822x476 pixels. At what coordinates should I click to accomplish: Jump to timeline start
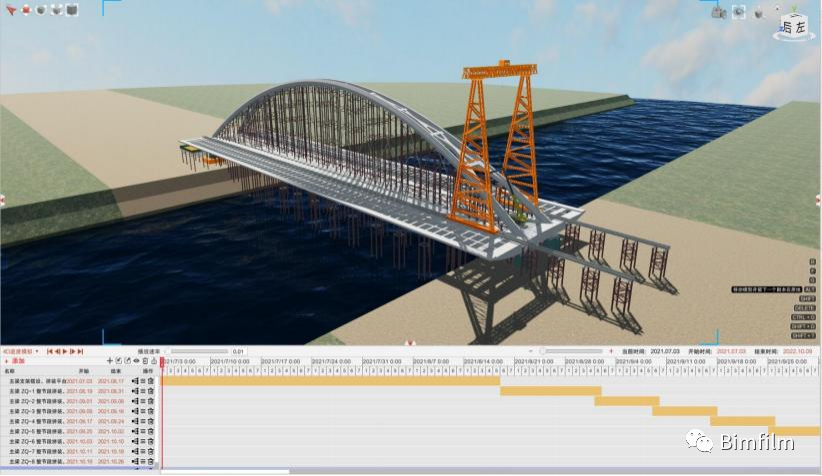(50, 351)
